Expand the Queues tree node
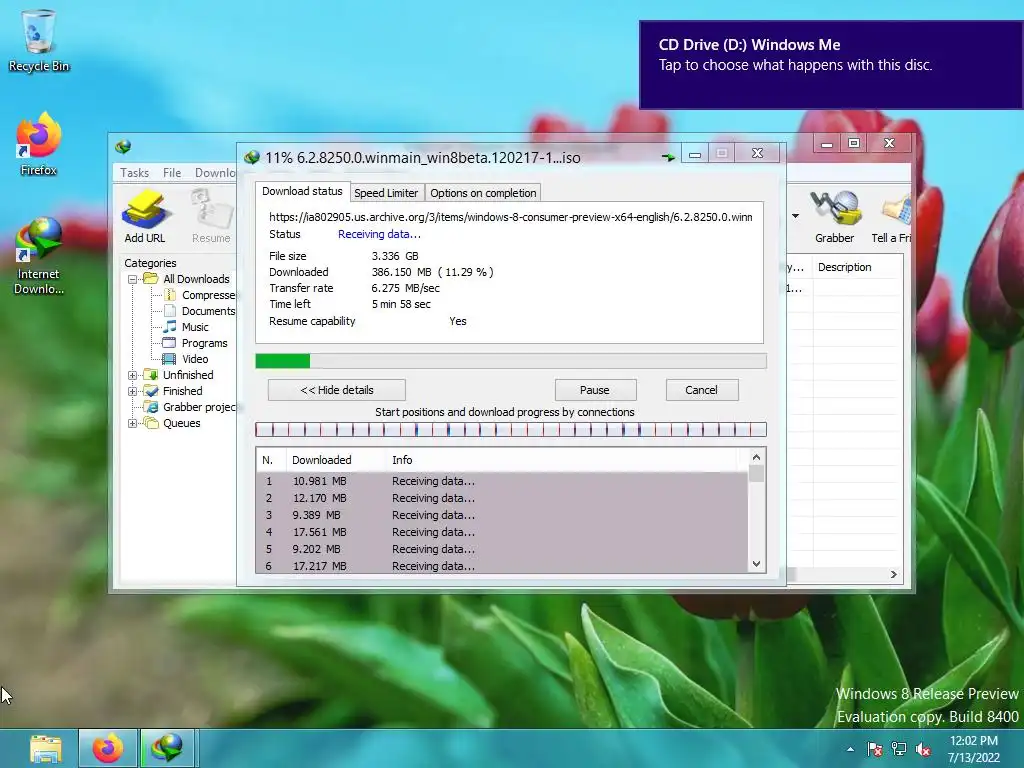The width and height of the screenshot is (1024, 768). click(x=133, y=423)
